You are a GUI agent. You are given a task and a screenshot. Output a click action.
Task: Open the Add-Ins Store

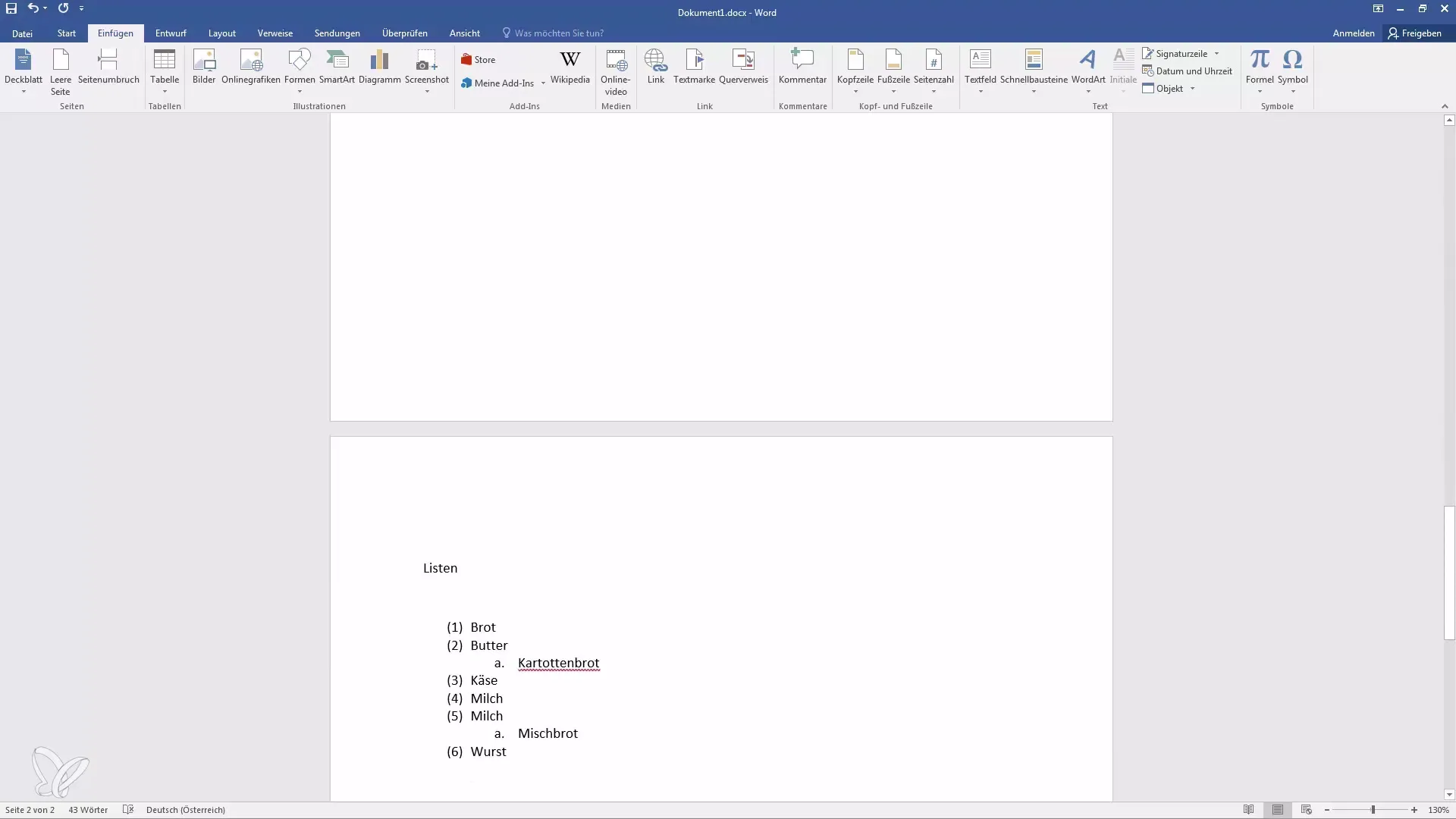479,60
